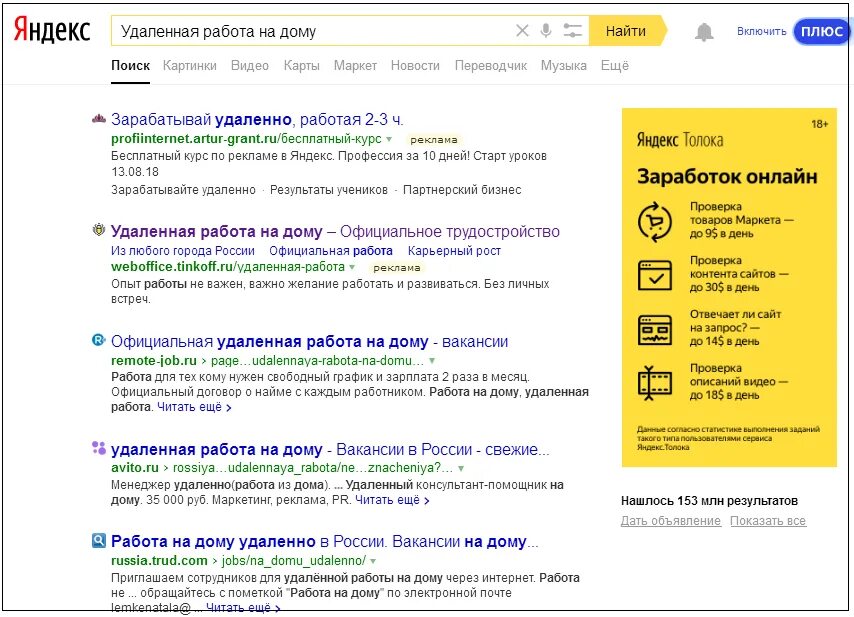Clear the search query with the X icon
The height and width of the screenshot is (617, 854).
tap(522, 30)
